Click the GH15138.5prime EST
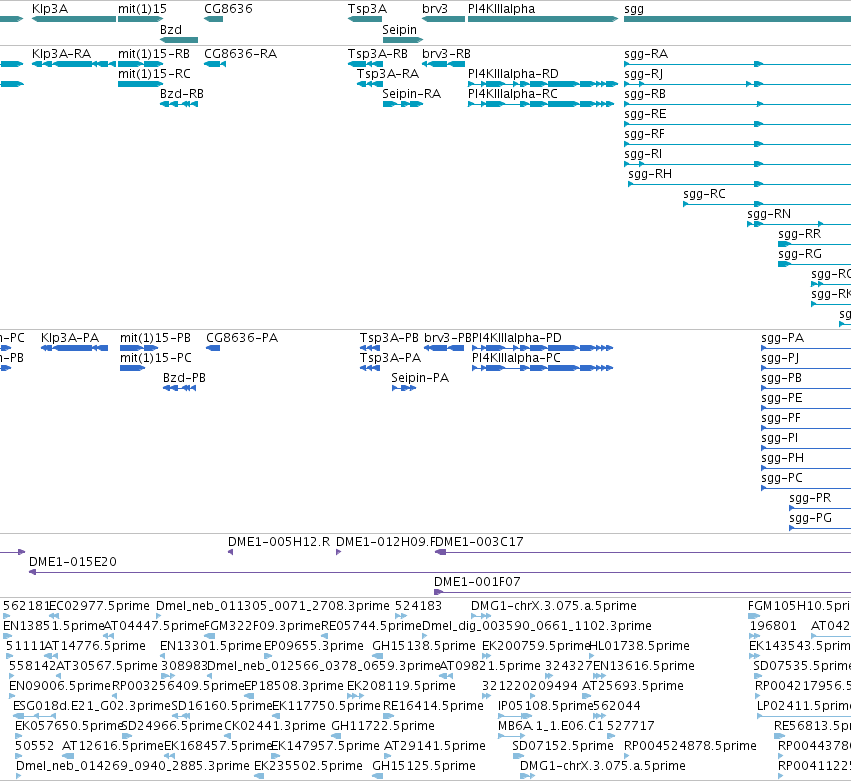 378,656
